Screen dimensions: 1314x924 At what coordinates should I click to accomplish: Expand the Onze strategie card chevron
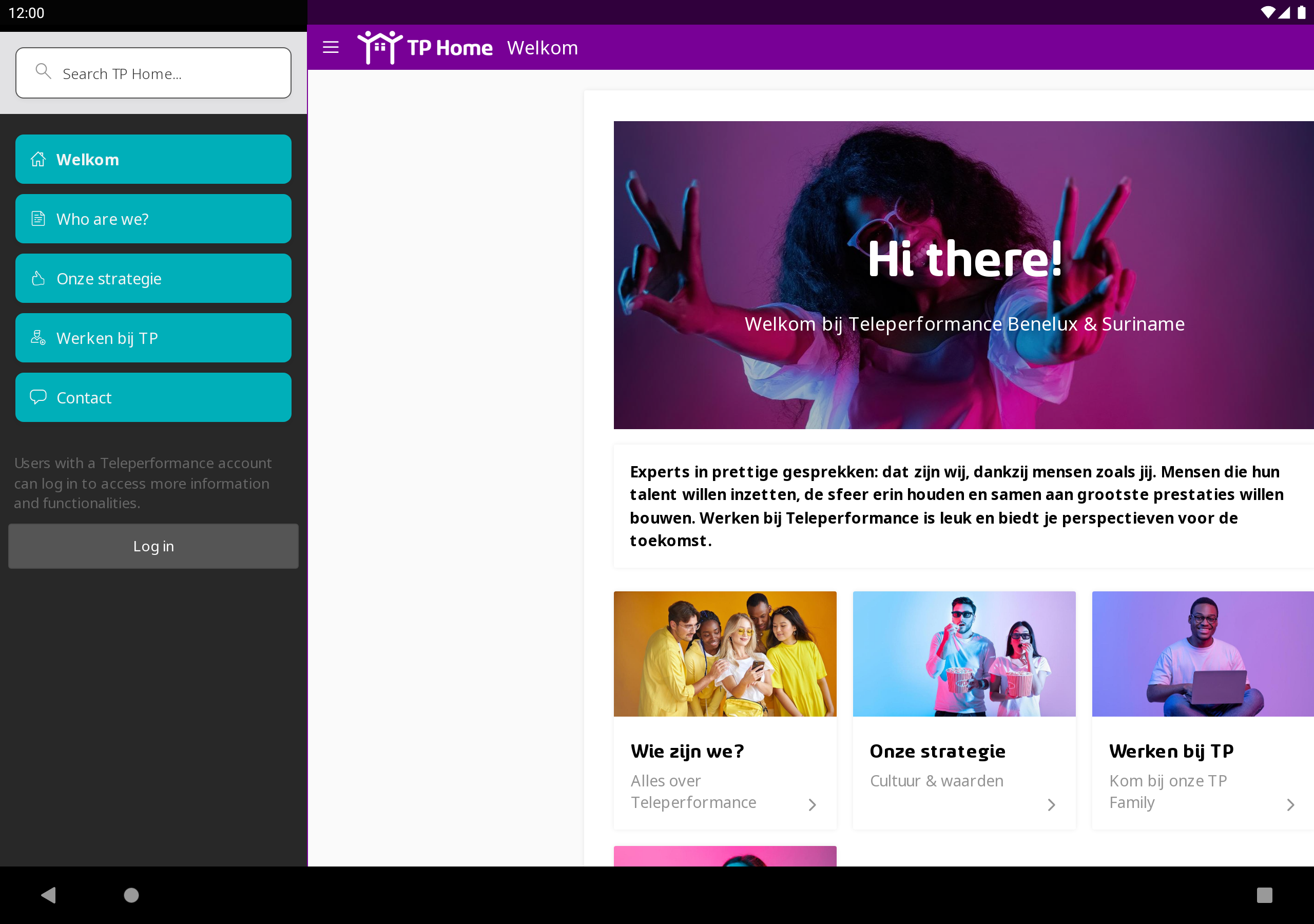(1051, 805)
